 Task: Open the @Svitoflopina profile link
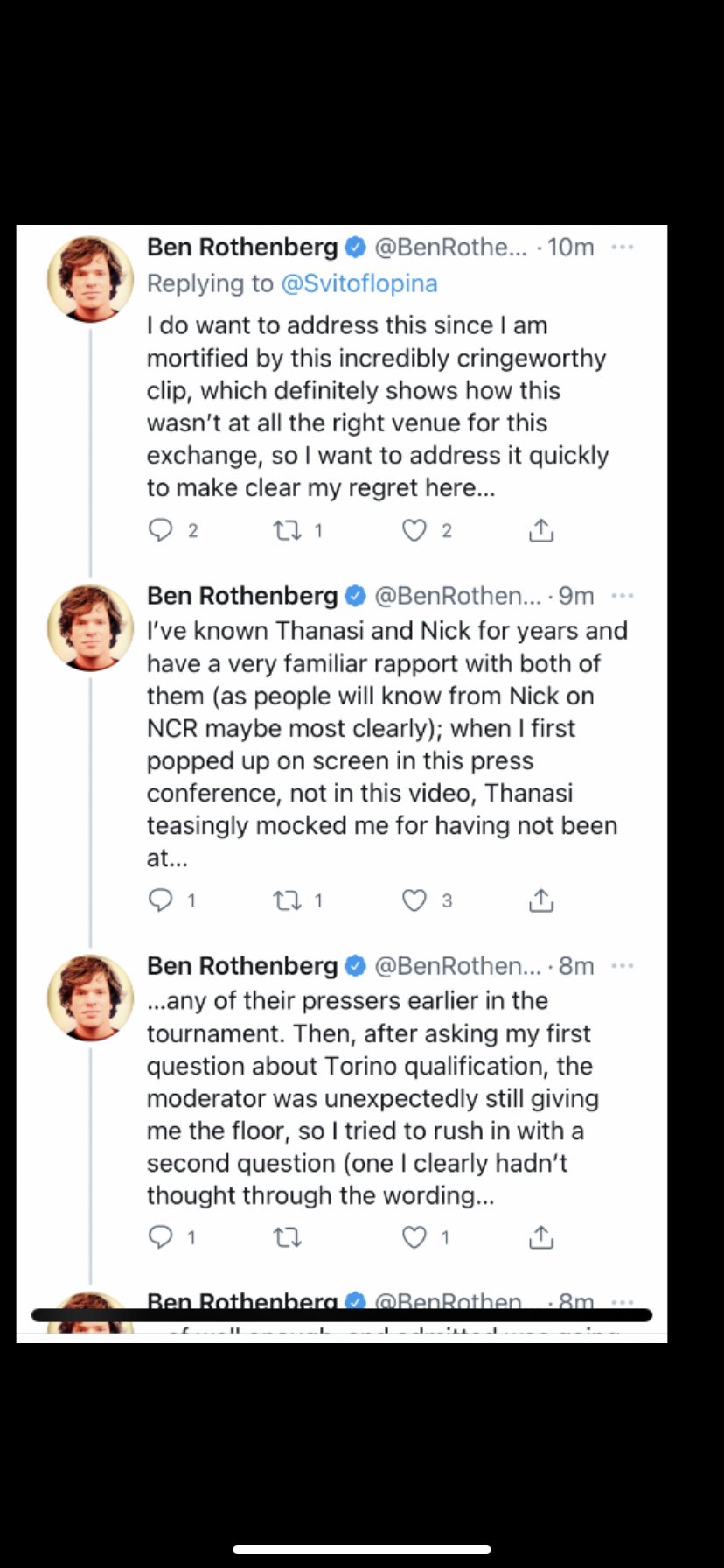point(359,283)
